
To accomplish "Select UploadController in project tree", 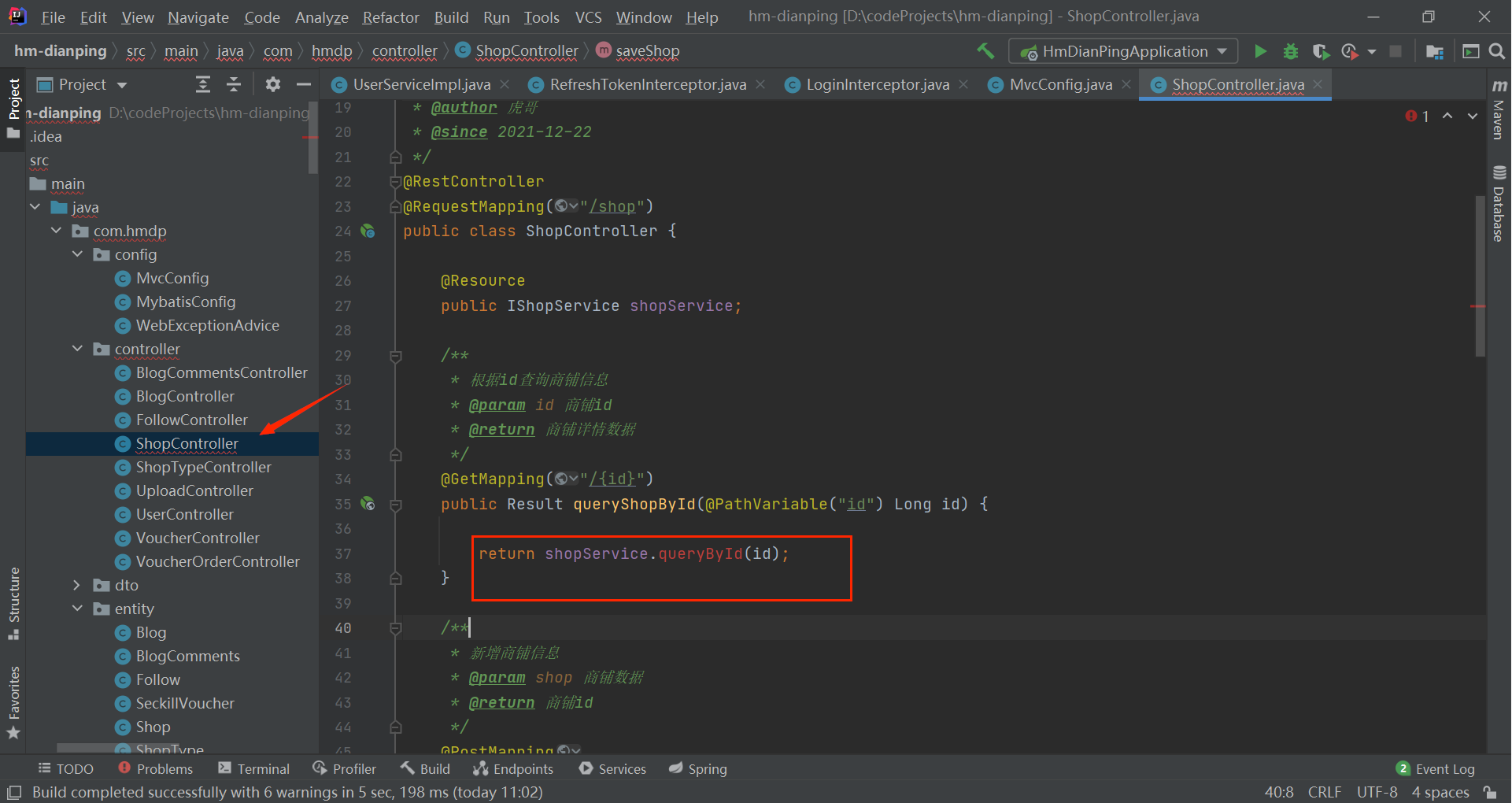I will pos(194,490).
